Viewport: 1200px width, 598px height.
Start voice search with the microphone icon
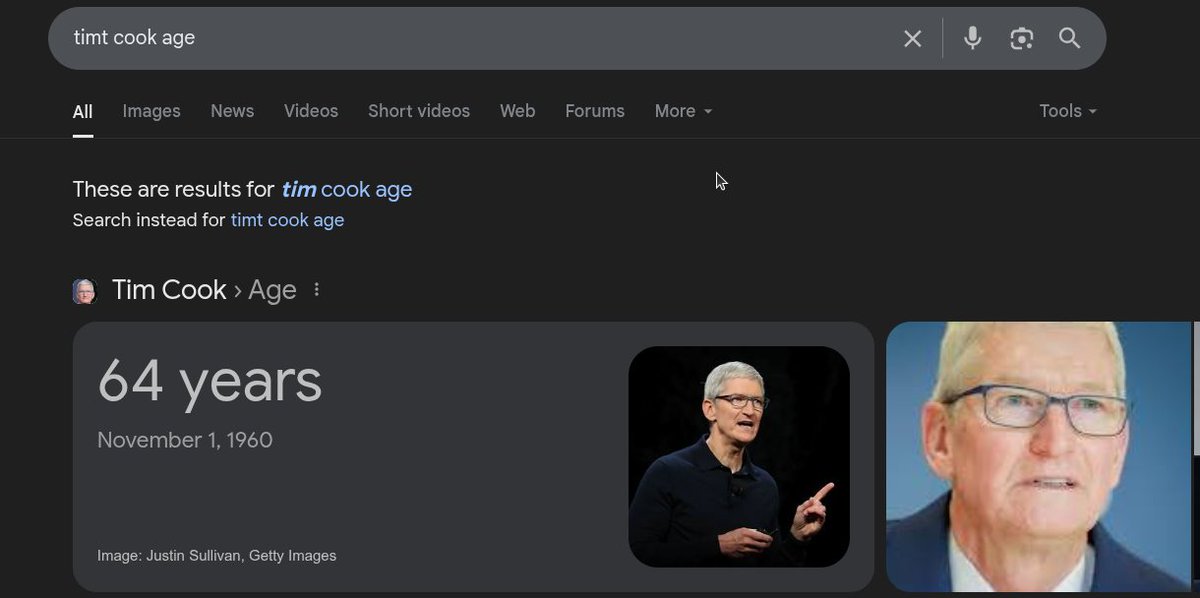click(x=972, y=38)
